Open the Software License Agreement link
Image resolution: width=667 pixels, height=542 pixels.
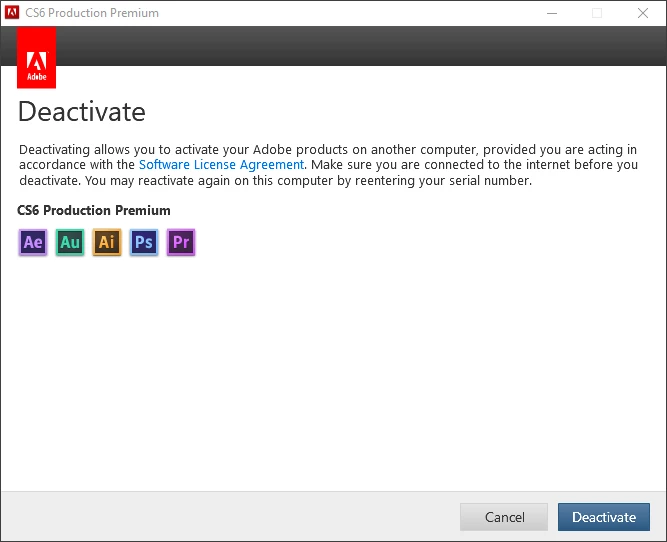(x=221, y=165)
